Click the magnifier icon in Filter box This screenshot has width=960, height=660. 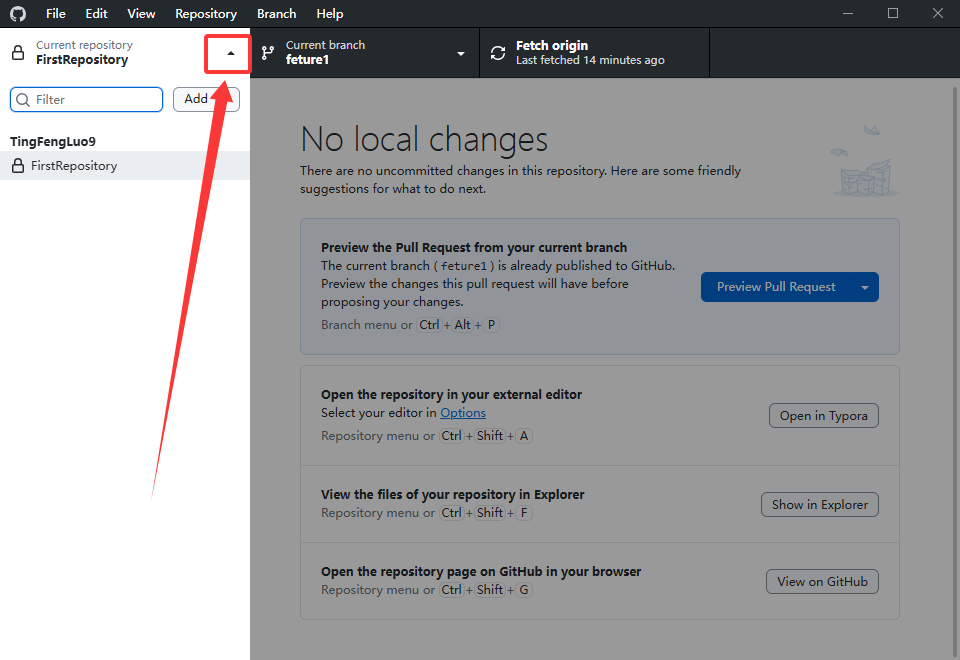23,100
